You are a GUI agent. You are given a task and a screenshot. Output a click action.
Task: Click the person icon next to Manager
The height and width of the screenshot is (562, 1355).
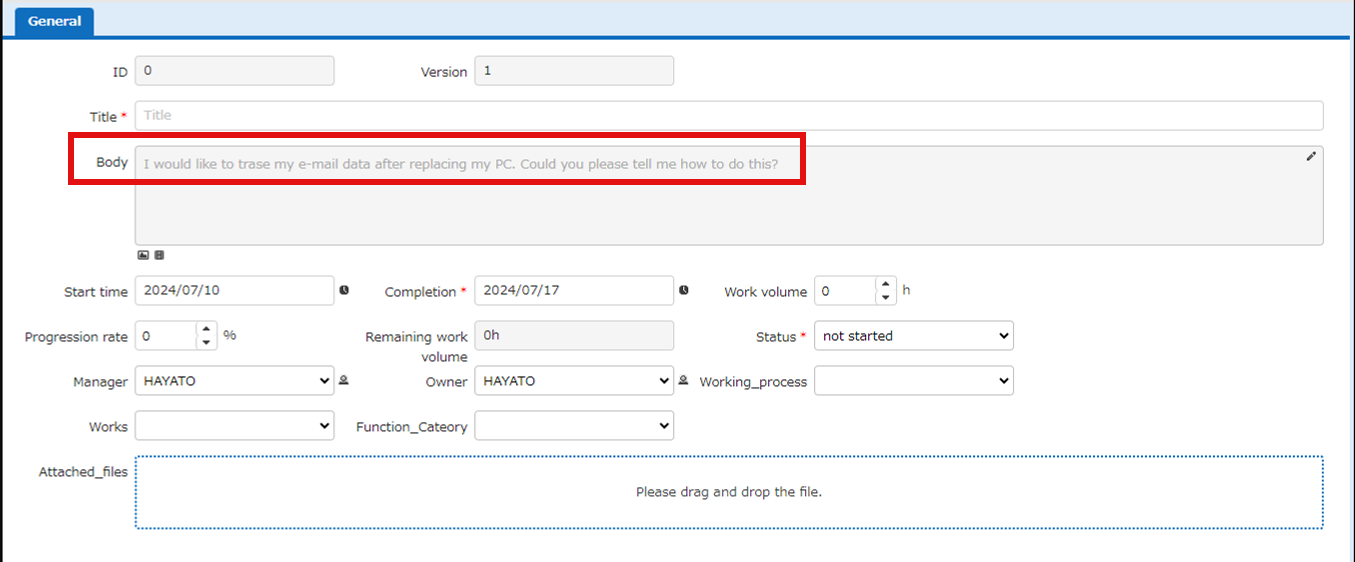(344, 380)
